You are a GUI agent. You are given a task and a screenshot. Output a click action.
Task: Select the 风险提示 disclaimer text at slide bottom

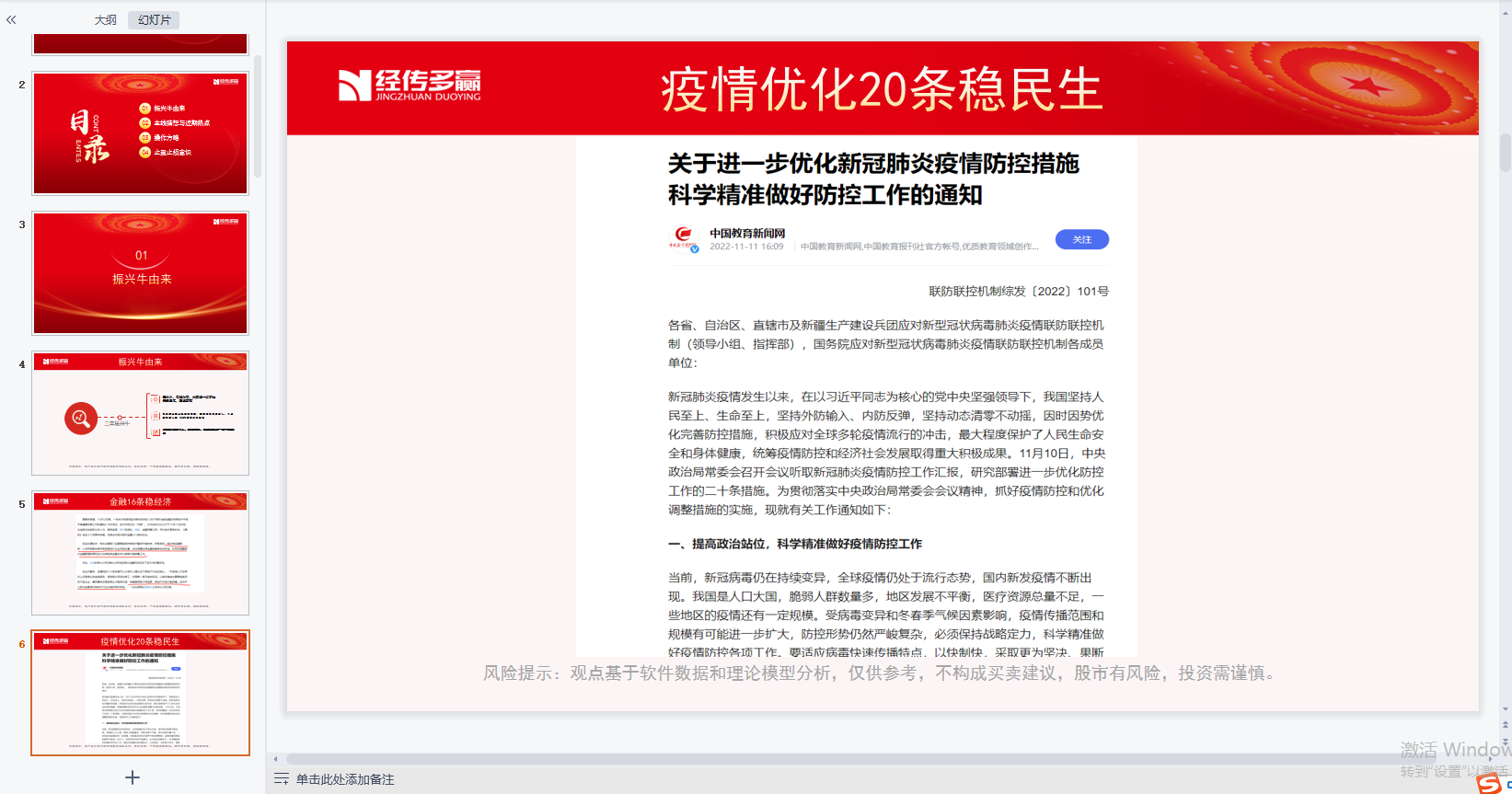tap(882, 673)
